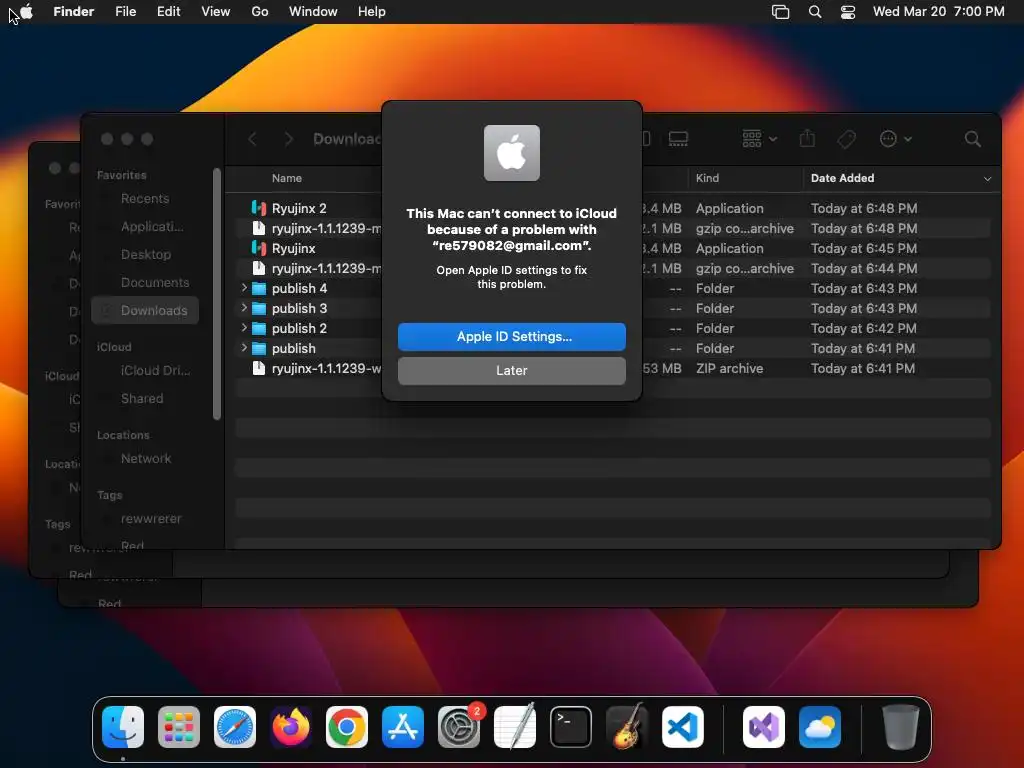Click the Stage Manager window icon in menu bar
This screenshot has height=768, width=1024.
780,12
